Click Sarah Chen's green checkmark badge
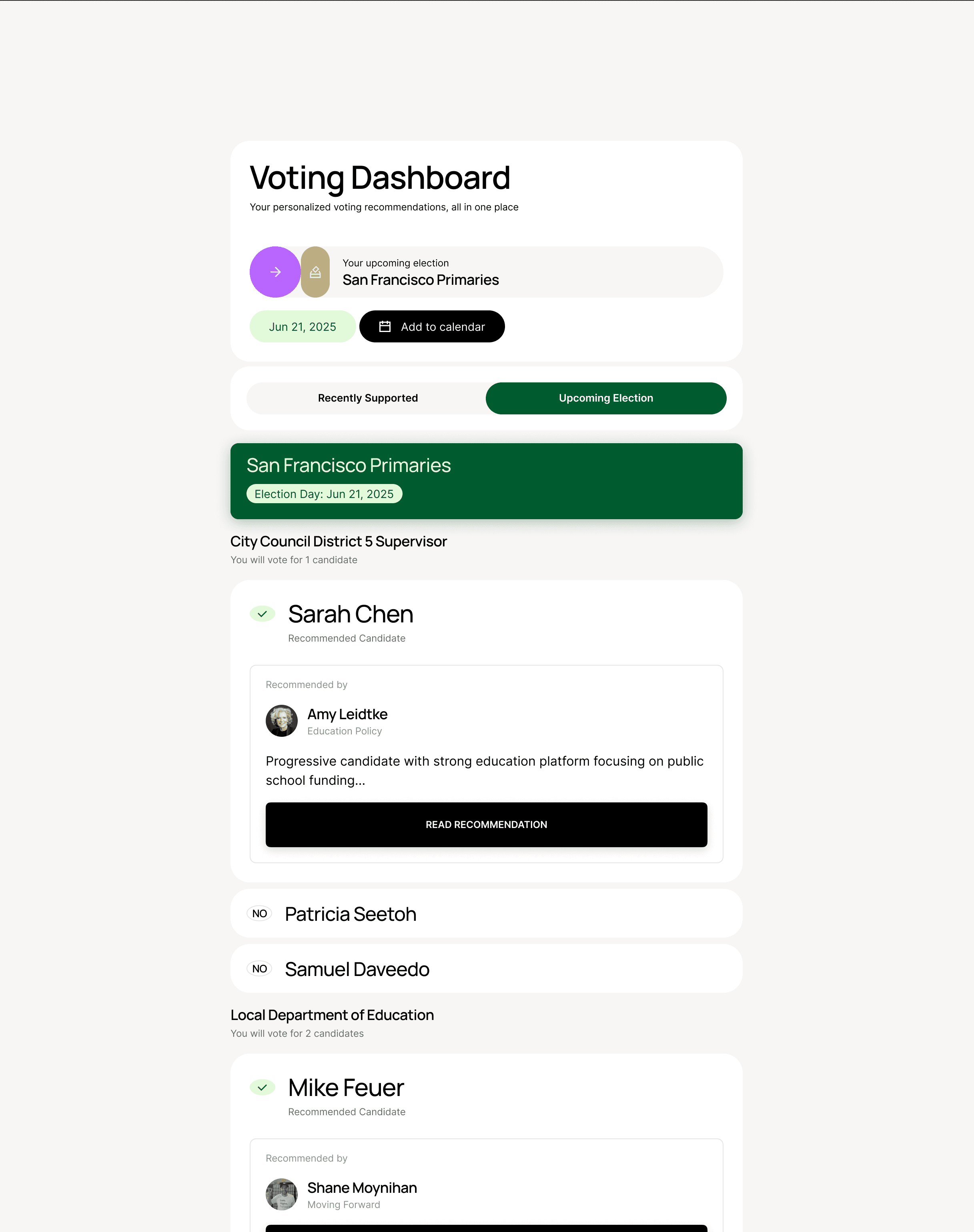The width and height of the screenshot is (974, 1232). pos(263,614)
